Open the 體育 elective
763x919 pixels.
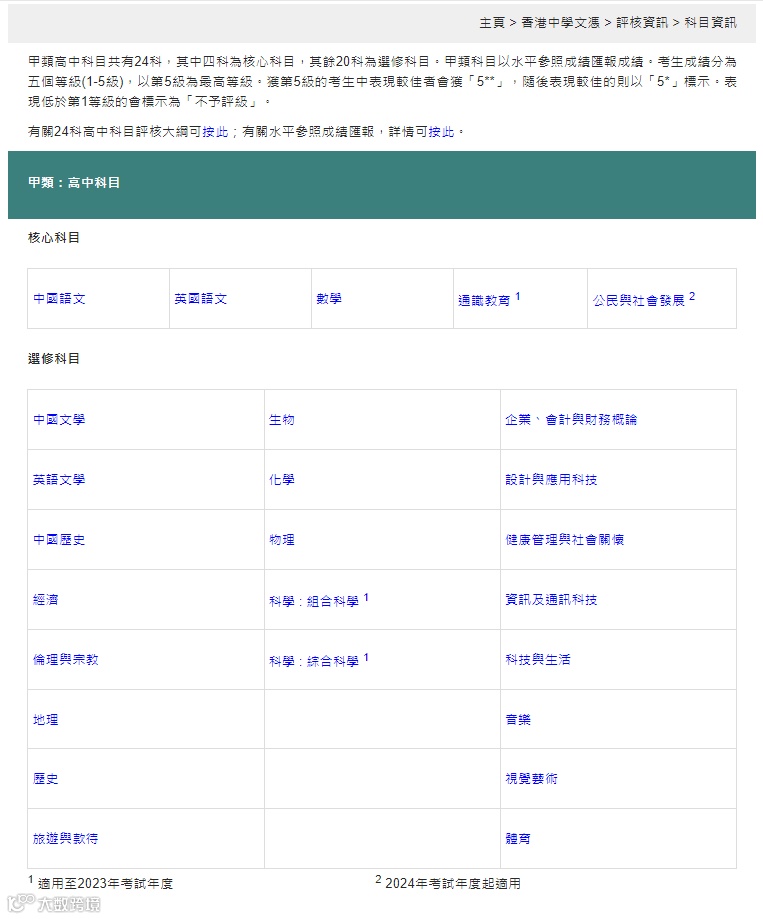(x=518, y=839)
